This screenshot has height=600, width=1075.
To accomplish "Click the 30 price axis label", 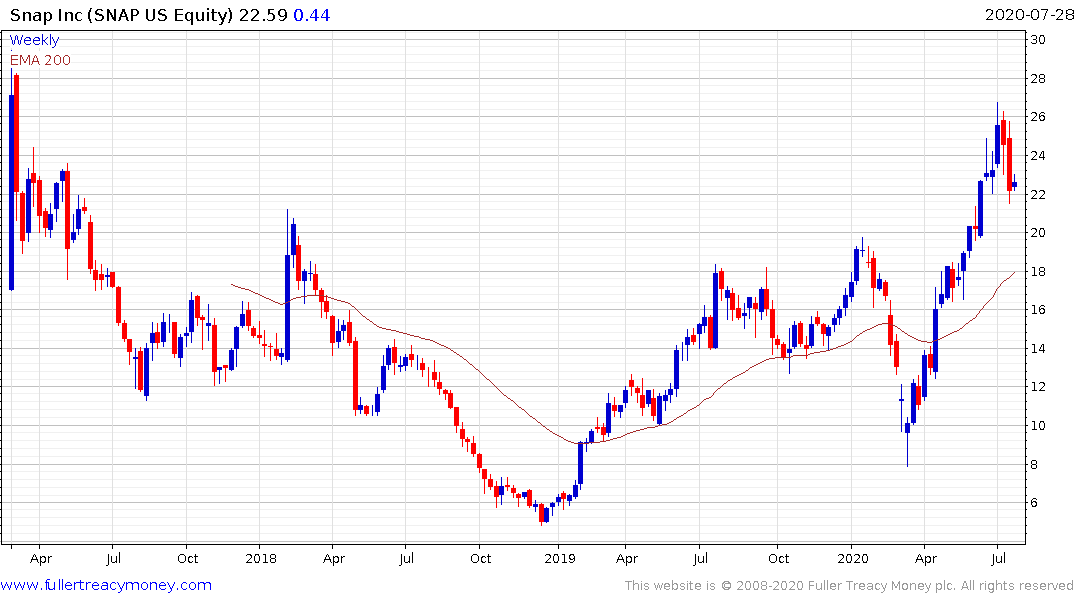I will click(1038, 40).
